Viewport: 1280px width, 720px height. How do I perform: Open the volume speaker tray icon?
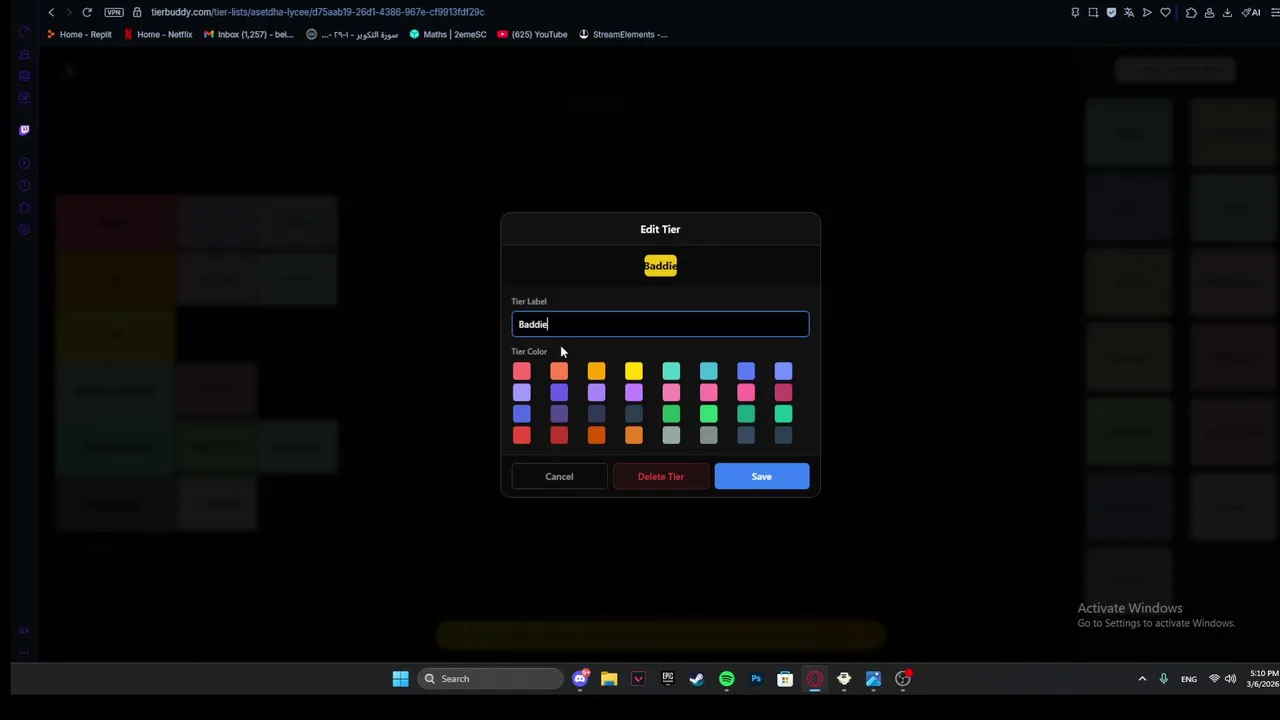[x=1230, y=679]
